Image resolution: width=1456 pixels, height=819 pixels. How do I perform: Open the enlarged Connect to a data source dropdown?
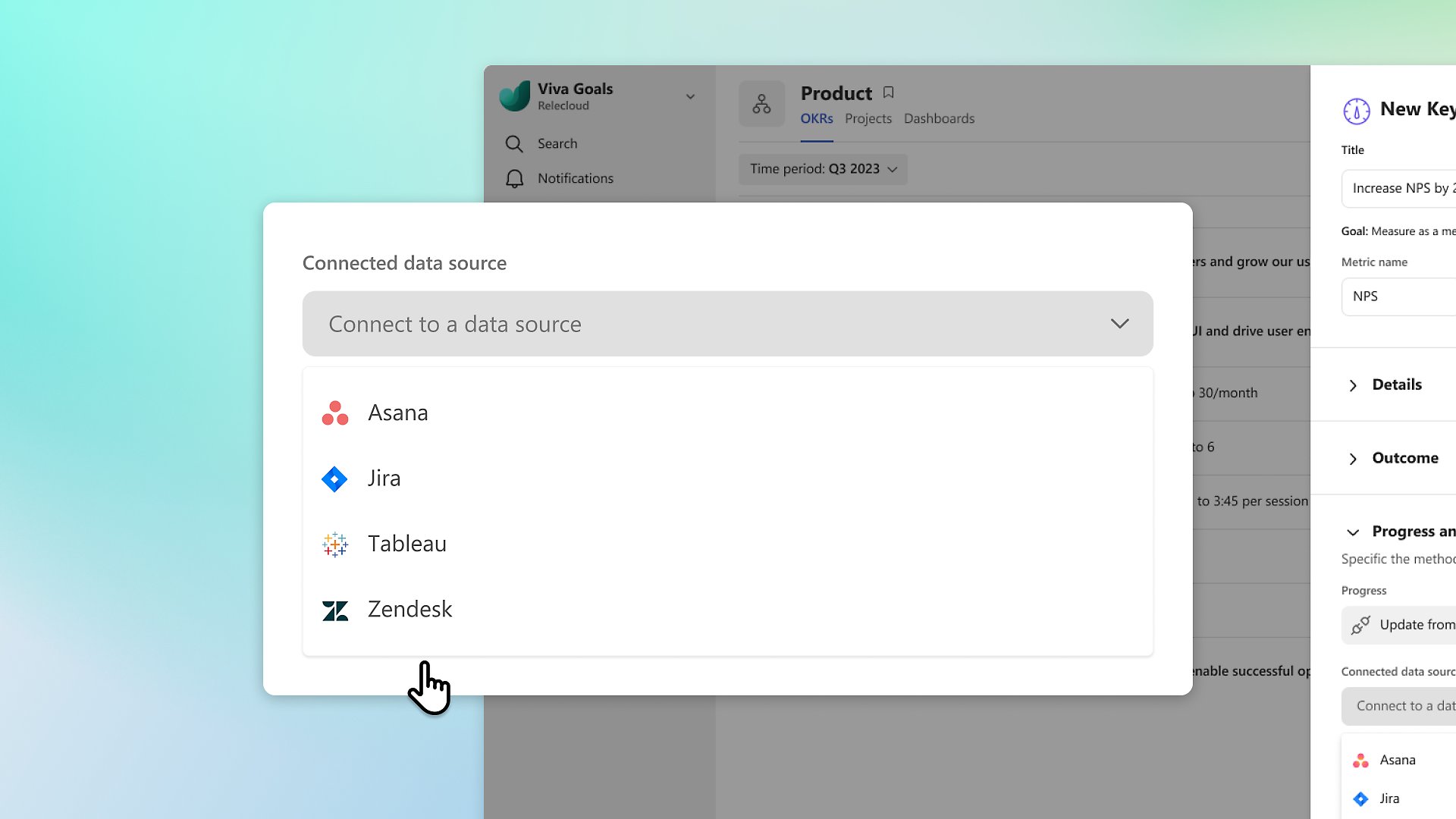click(x=727, y=324)
